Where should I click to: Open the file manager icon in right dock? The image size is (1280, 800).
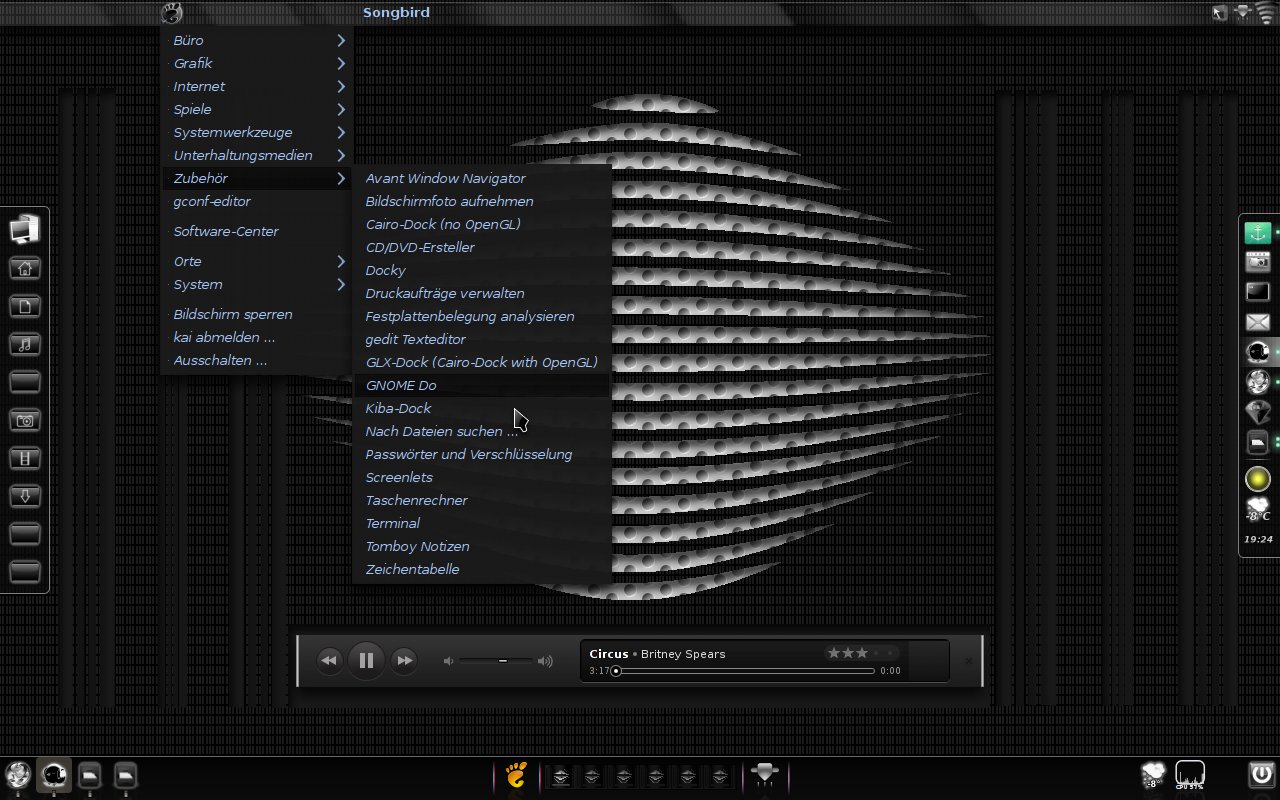point(1257,441)
